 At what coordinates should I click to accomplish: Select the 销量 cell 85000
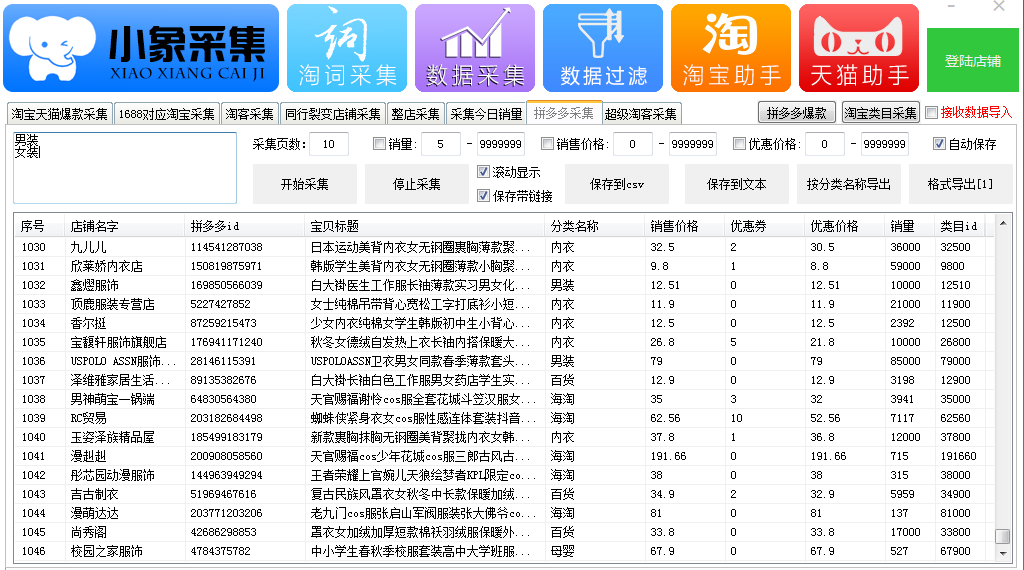click(x=906, y=361)
